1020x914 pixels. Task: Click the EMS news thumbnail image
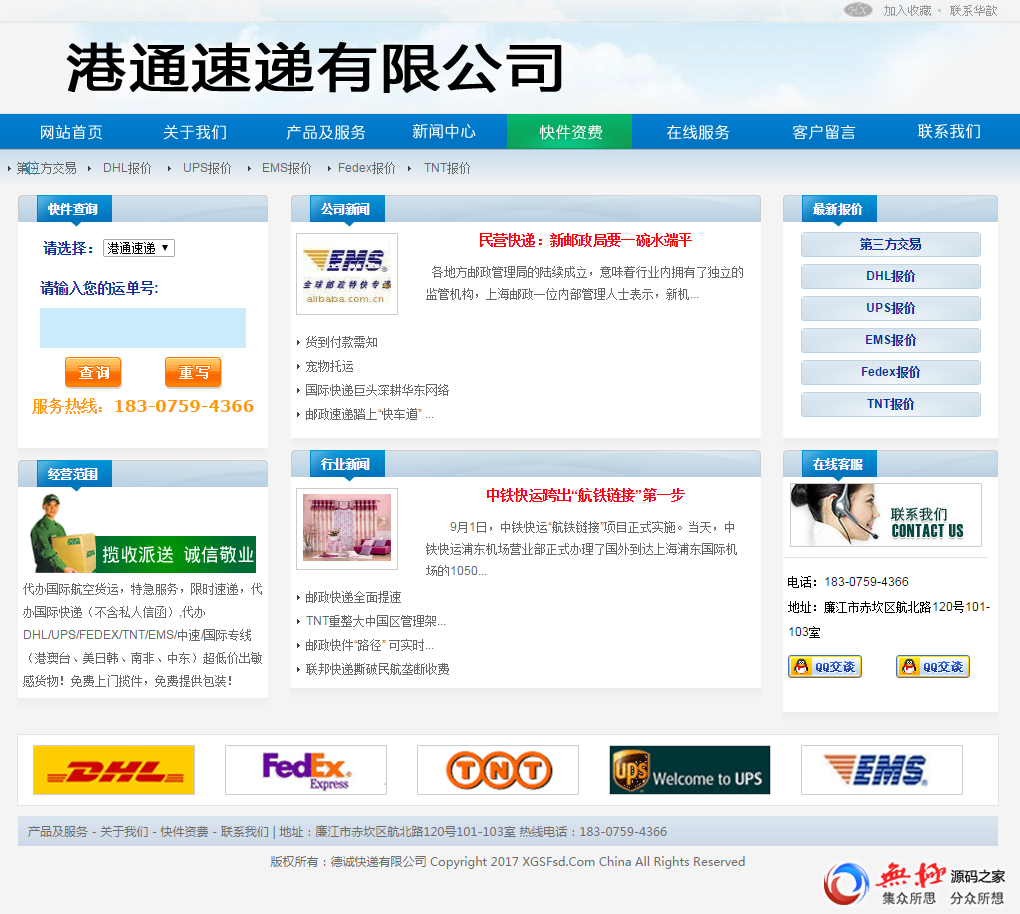[347, 274]
